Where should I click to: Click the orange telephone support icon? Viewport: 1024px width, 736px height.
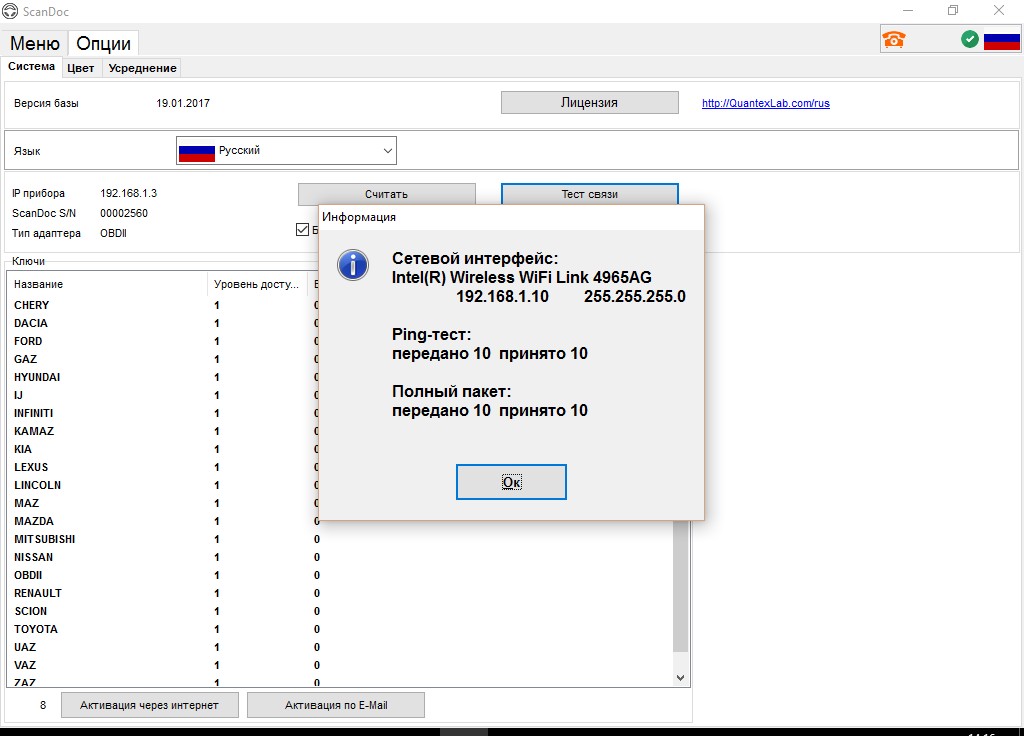(x=893, y=40)
